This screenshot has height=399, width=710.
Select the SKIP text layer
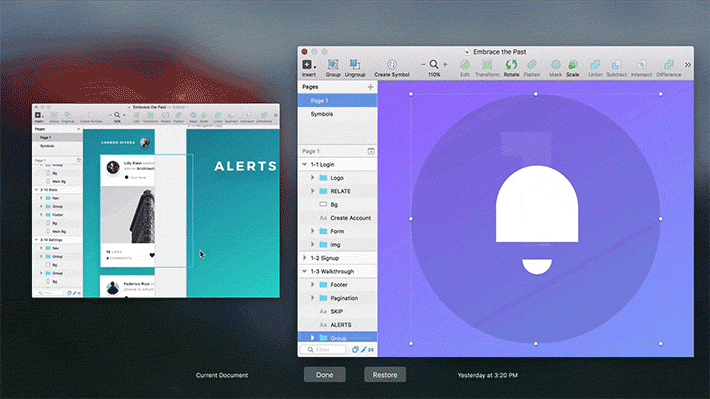(337, 312)
